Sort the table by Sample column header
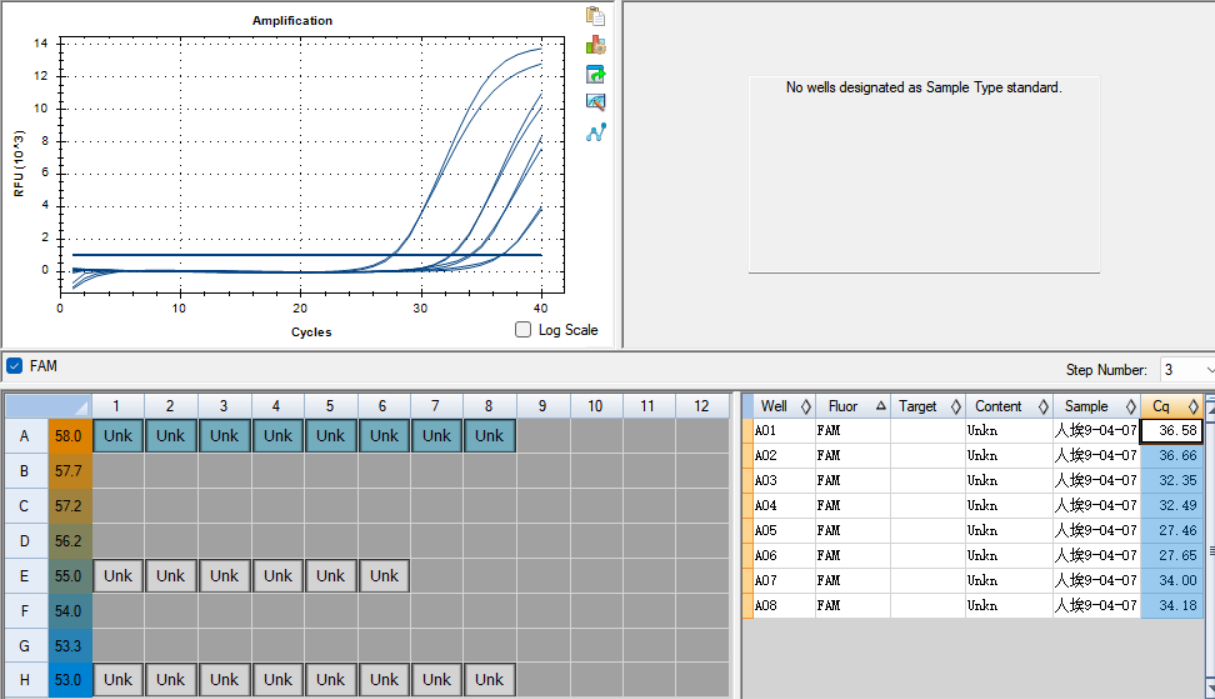Screen dimensions: 1215x699 tap(1097, 406)
